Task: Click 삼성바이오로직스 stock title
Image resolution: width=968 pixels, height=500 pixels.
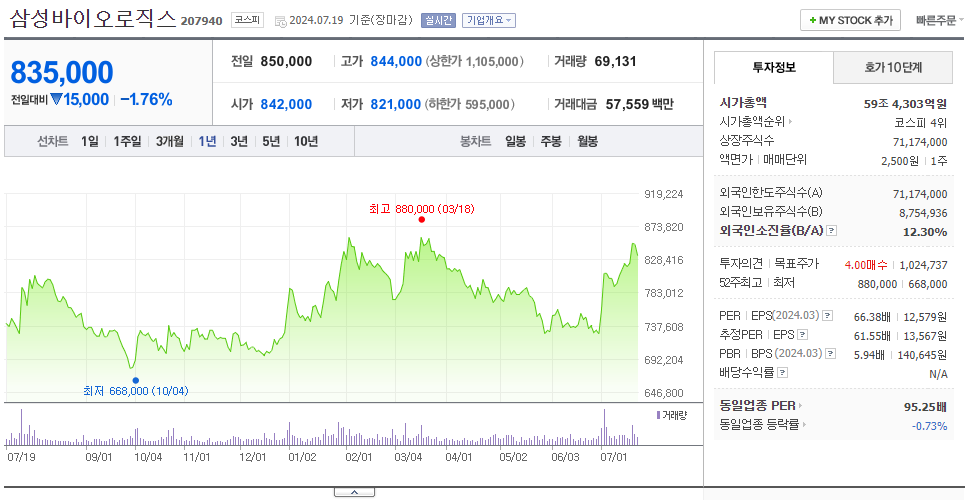Action: (93, 19)
